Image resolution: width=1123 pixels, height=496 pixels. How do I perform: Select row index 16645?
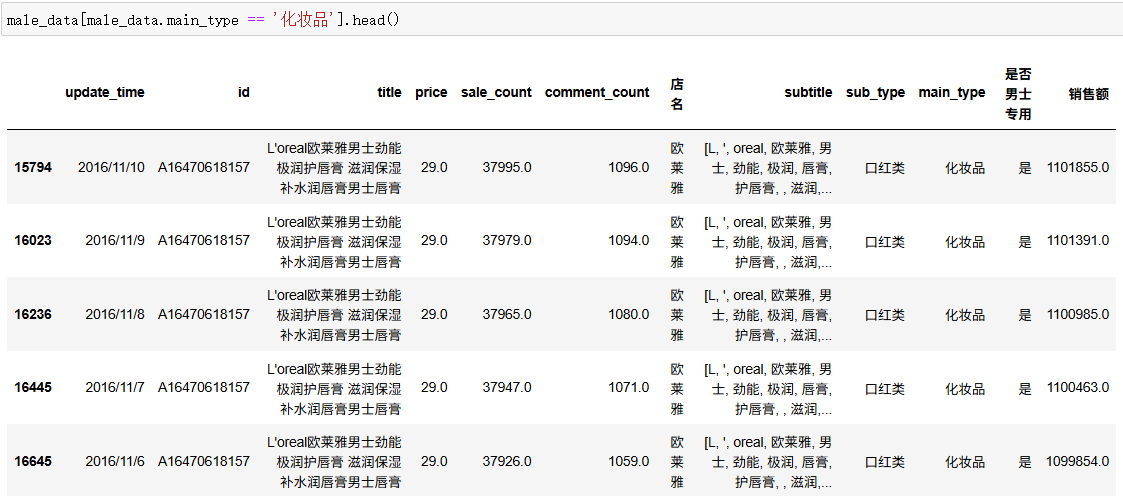point(33,462)
